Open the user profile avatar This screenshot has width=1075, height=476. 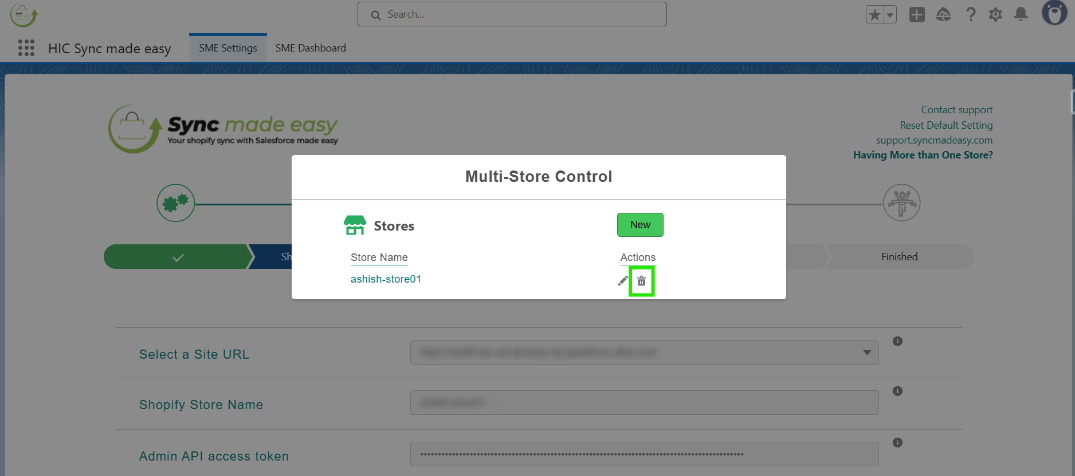(1054, 13)
